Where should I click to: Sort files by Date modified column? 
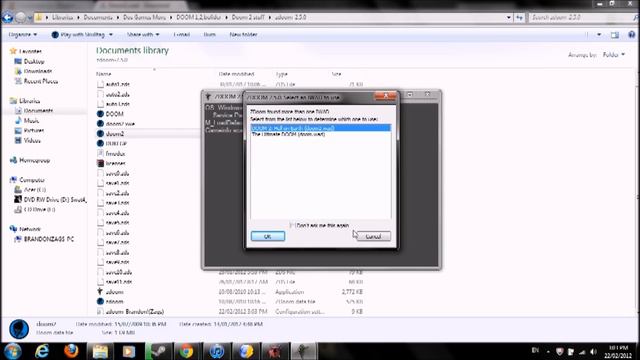tap(236, 74)
